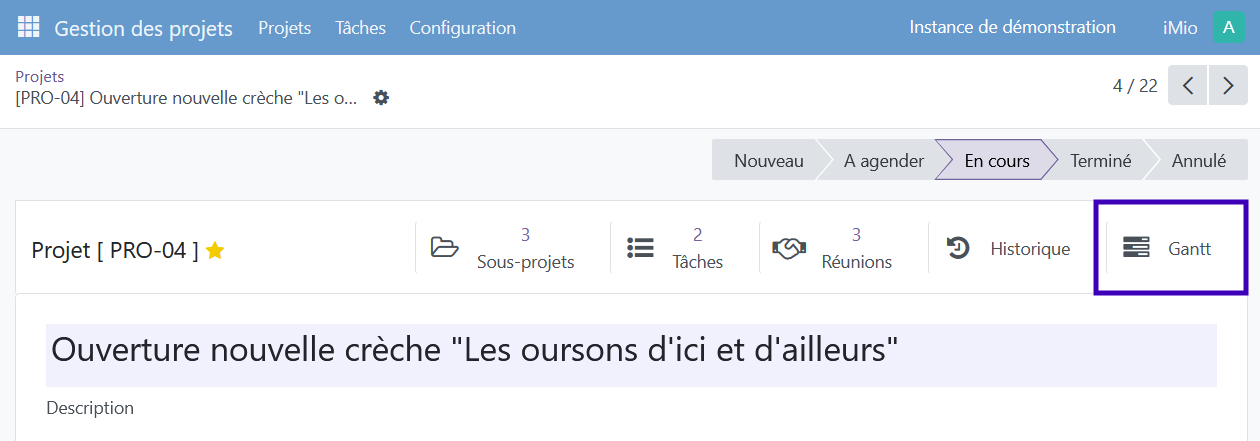Expand the Configuration menu

463,28
